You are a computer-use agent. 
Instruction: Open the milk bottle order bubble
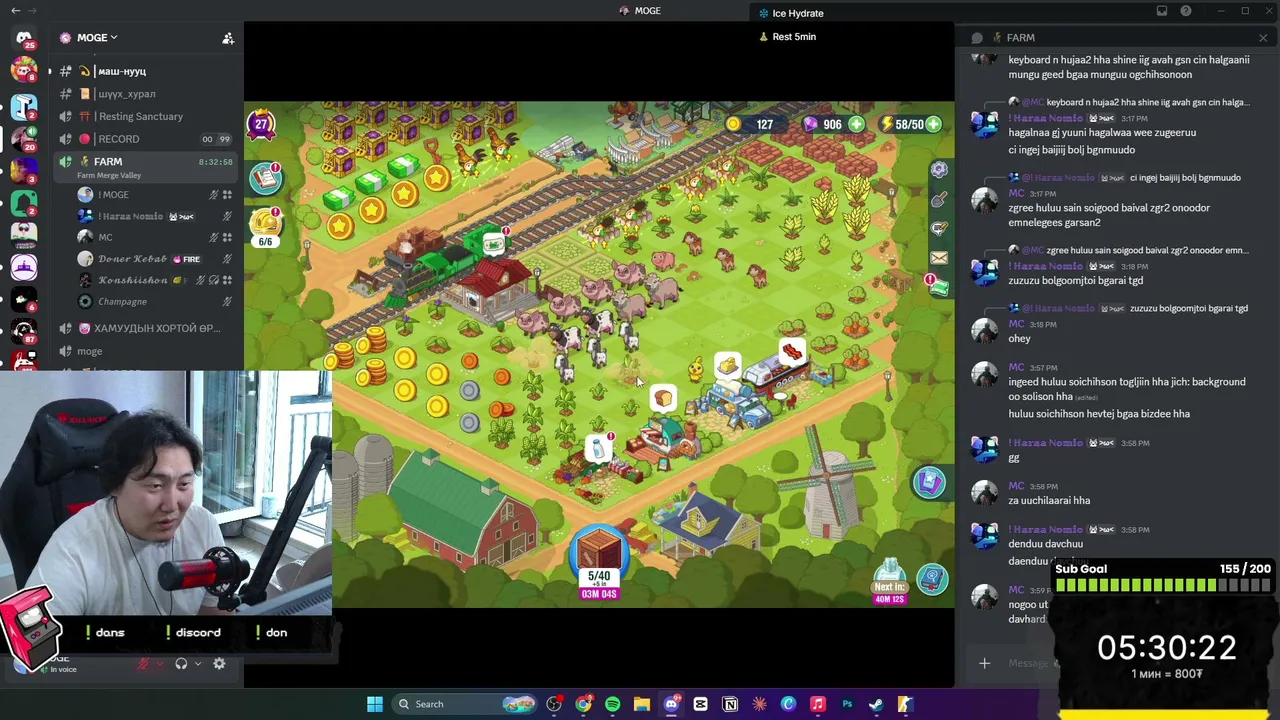tap(598, 448)
